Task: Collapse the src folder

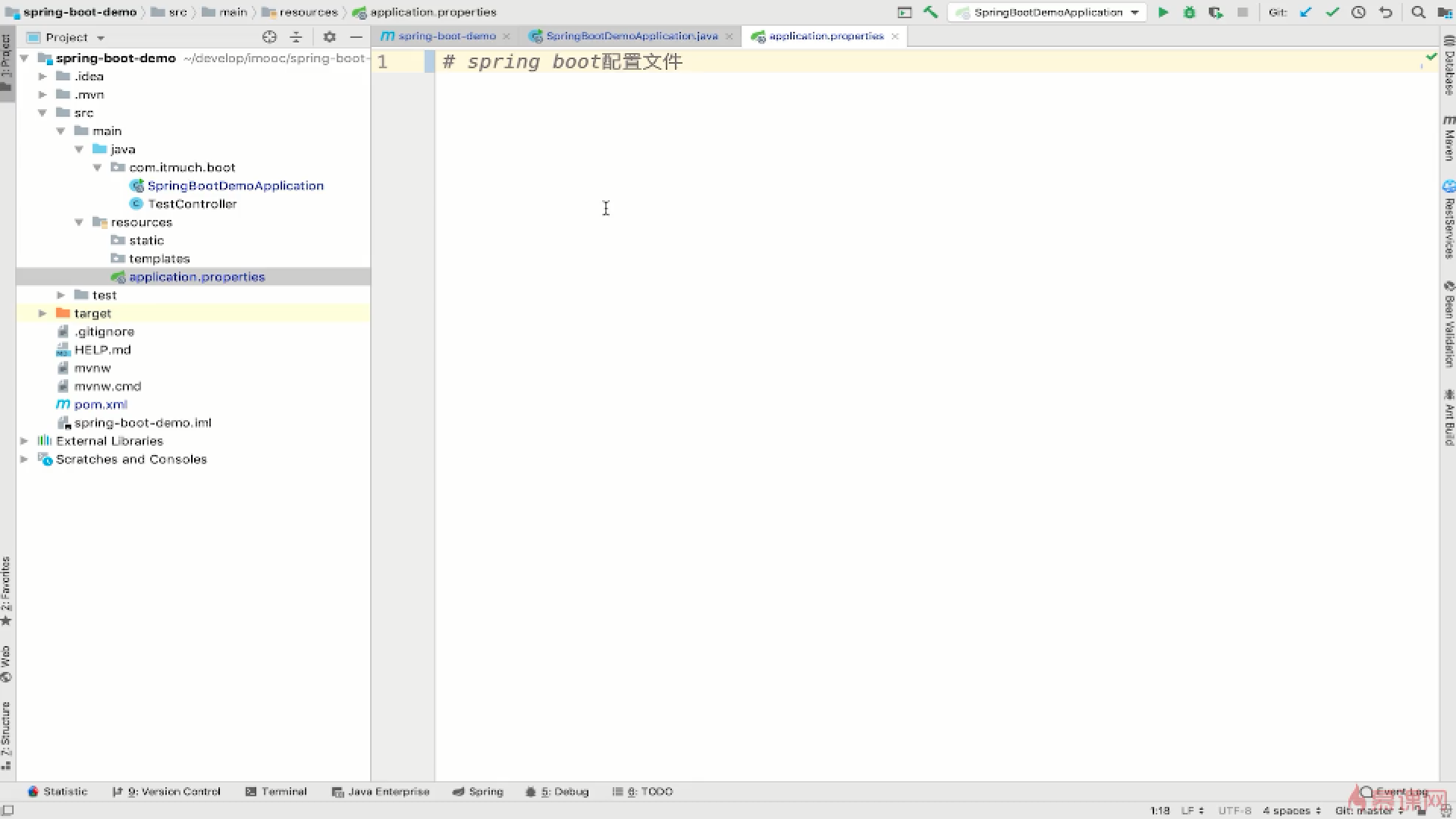Action: pyautogui.click(x=42, y=113)
